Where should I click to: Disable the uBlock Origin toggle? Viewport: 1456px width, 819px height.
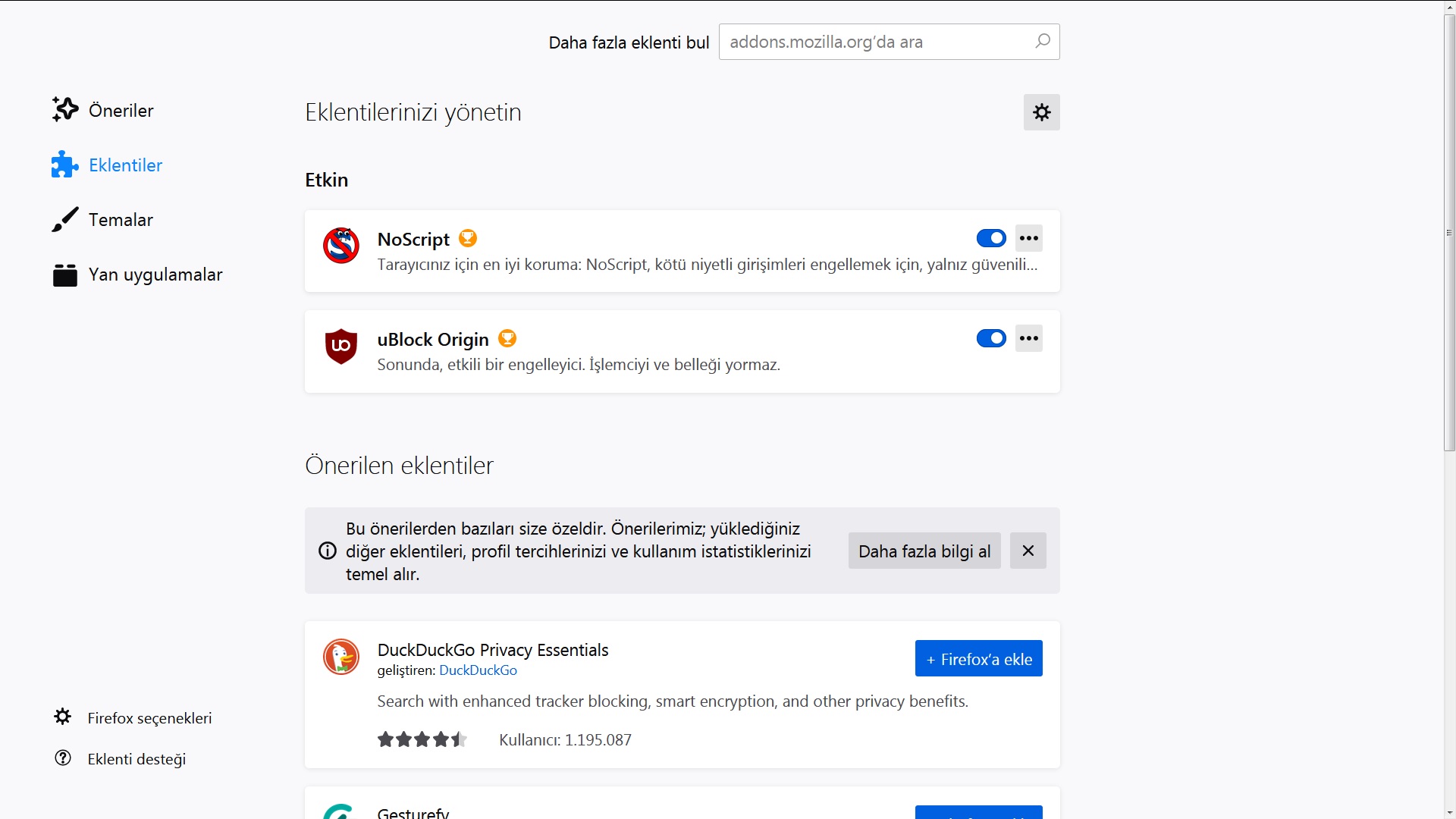click(x=991, y=338)
